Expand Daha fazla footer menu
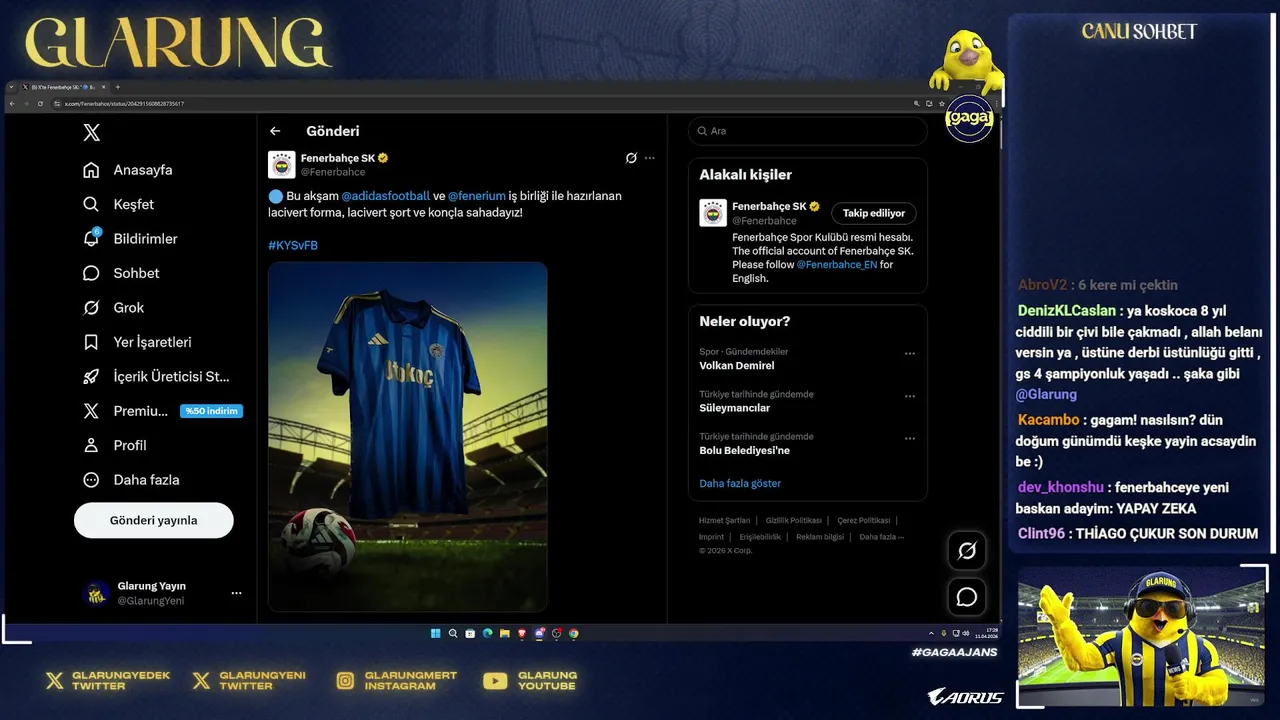Image resolution: width=1280 pixels, height=720 pixels. click(x=881, y=537)
